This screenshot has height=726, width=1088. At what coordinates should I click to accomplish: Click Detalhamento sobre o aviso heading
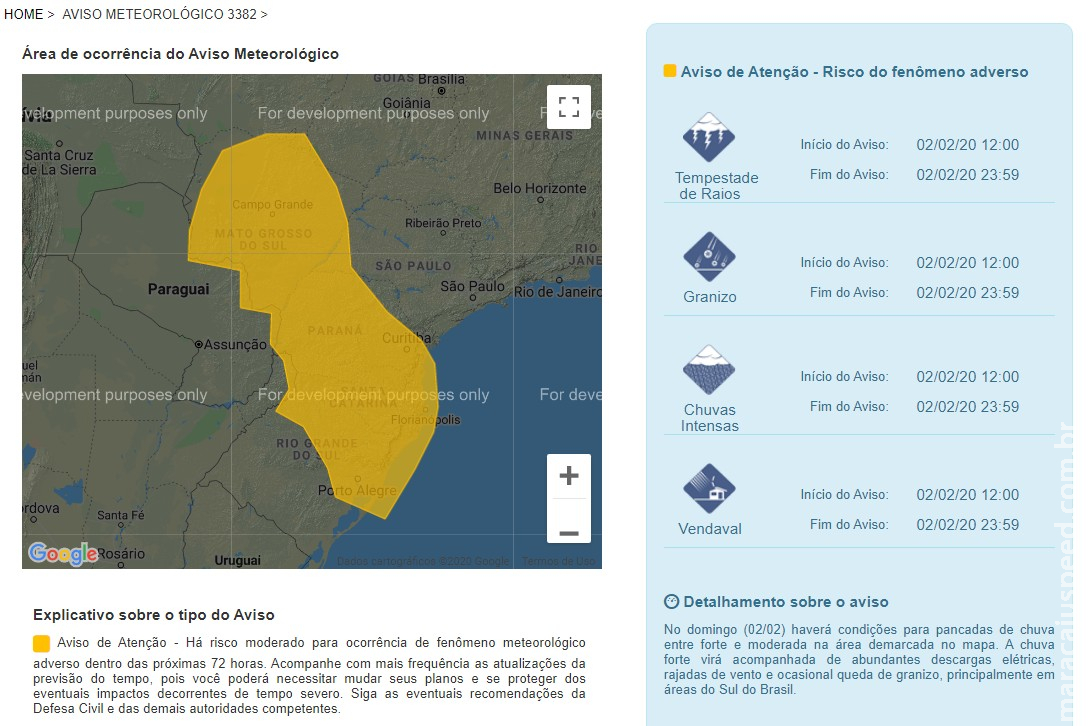pyautogui.click(x=785, y=602)
